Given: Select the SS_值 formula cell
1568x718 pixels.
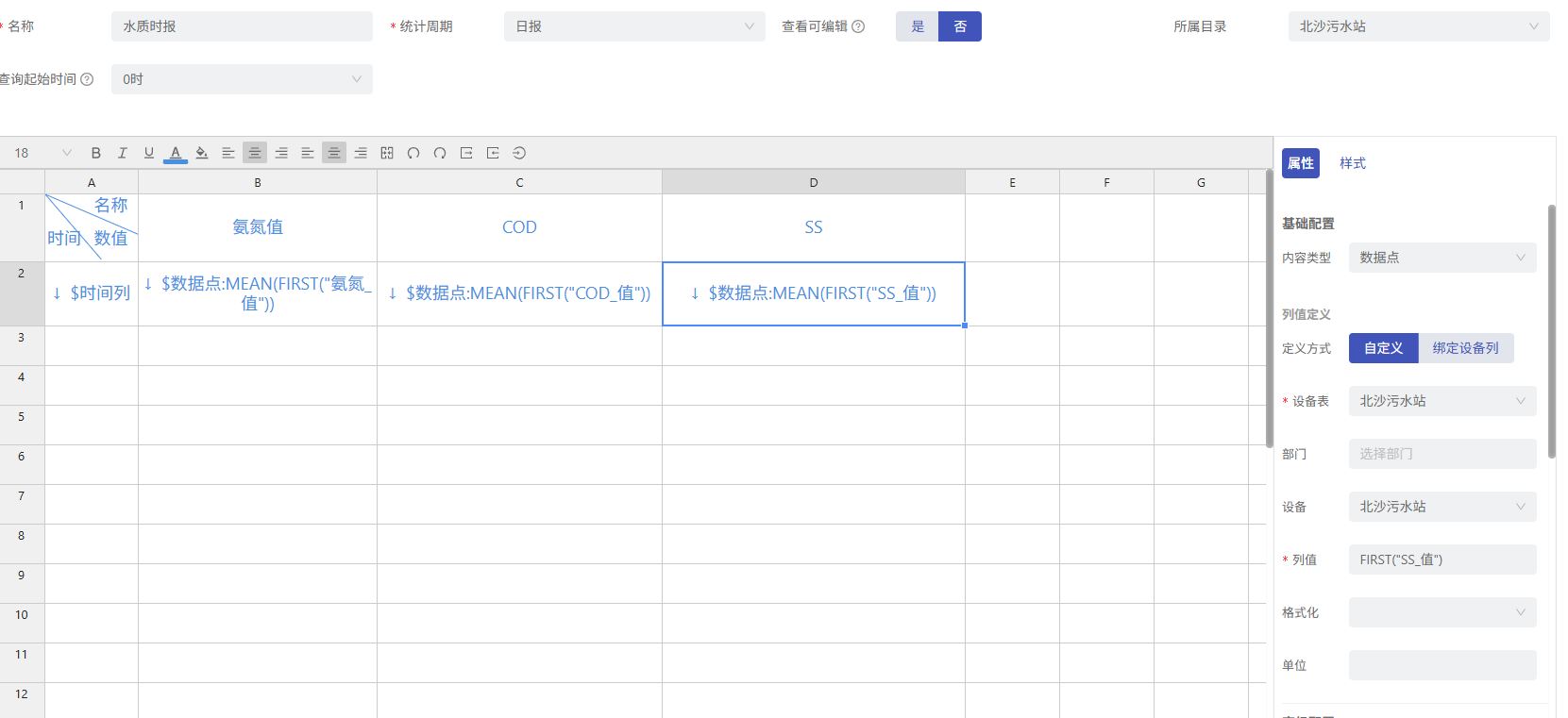Looking at the screenshot, I should click(x=814, y=293).
